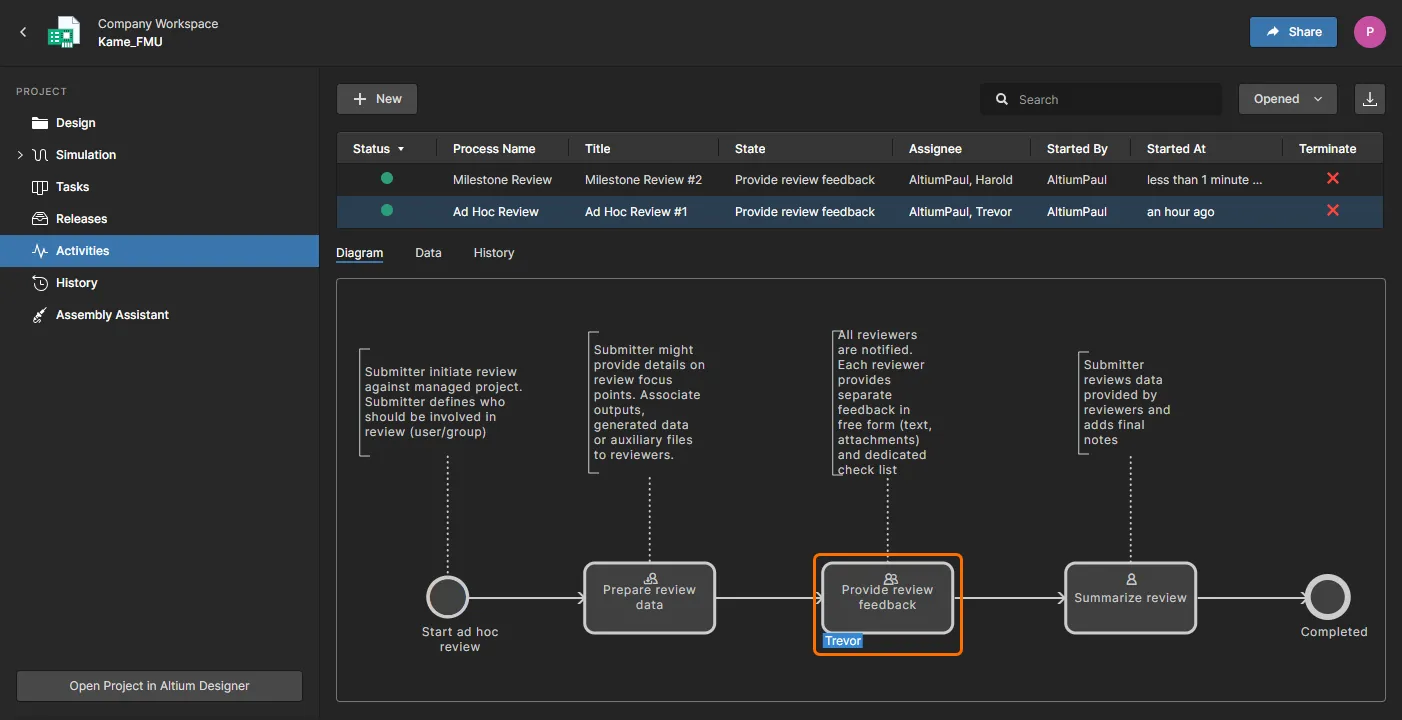The width and height of the screenshot is (1402, 720).
Task: Switch to the History tab below table
Action: point(493,253)
